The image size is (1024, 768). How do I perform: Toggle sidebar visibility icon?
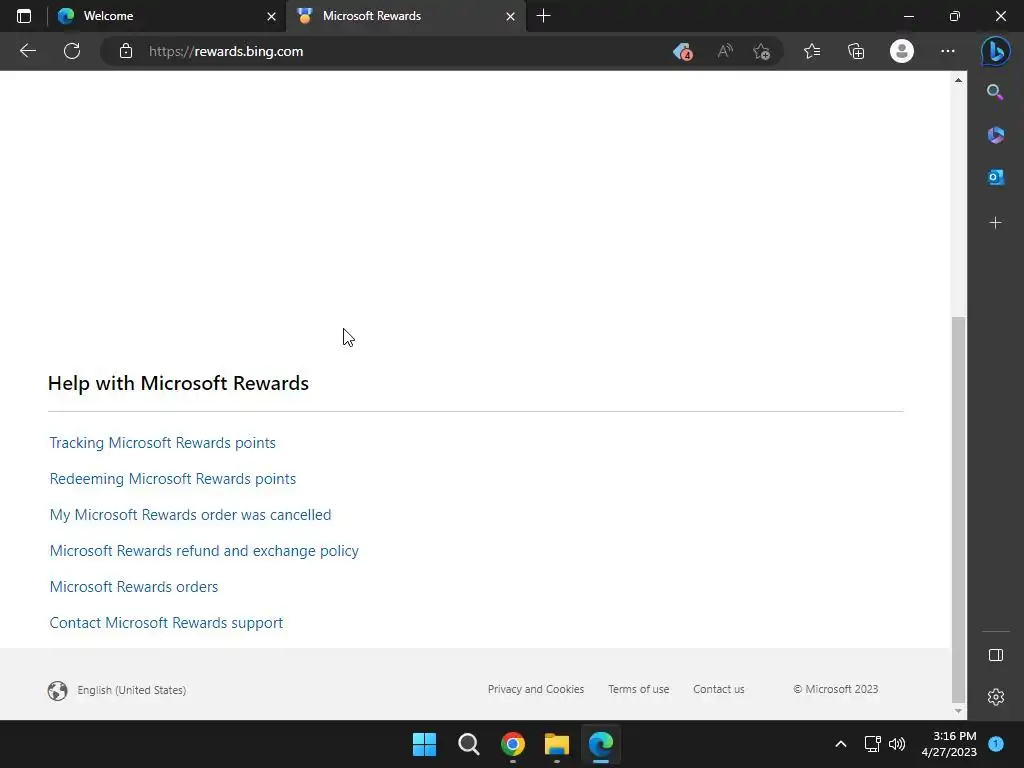pyautogui.click(x=996, y=655)
